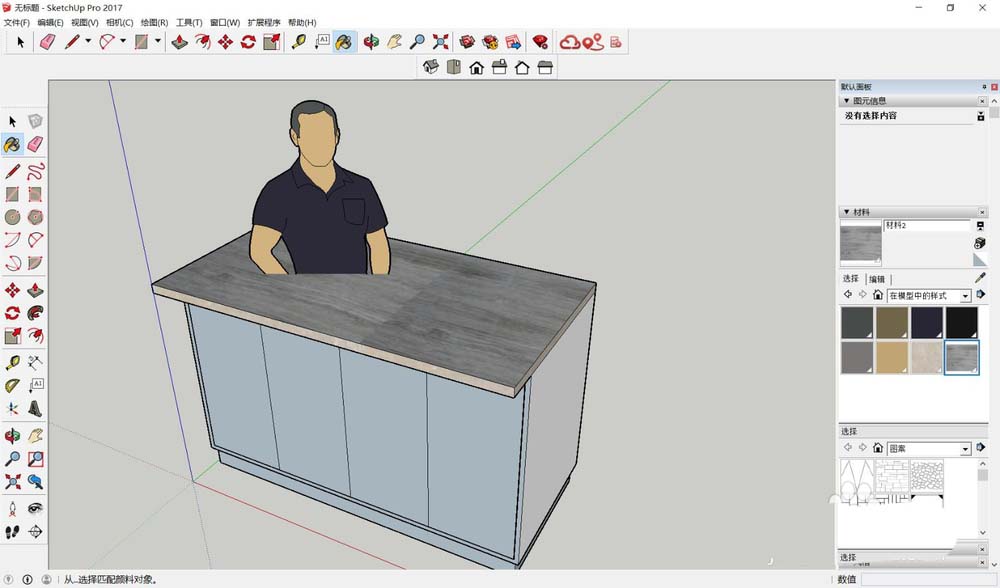
Task: Select the Orbit tool in top toolbar
Action: click(371, 42)
